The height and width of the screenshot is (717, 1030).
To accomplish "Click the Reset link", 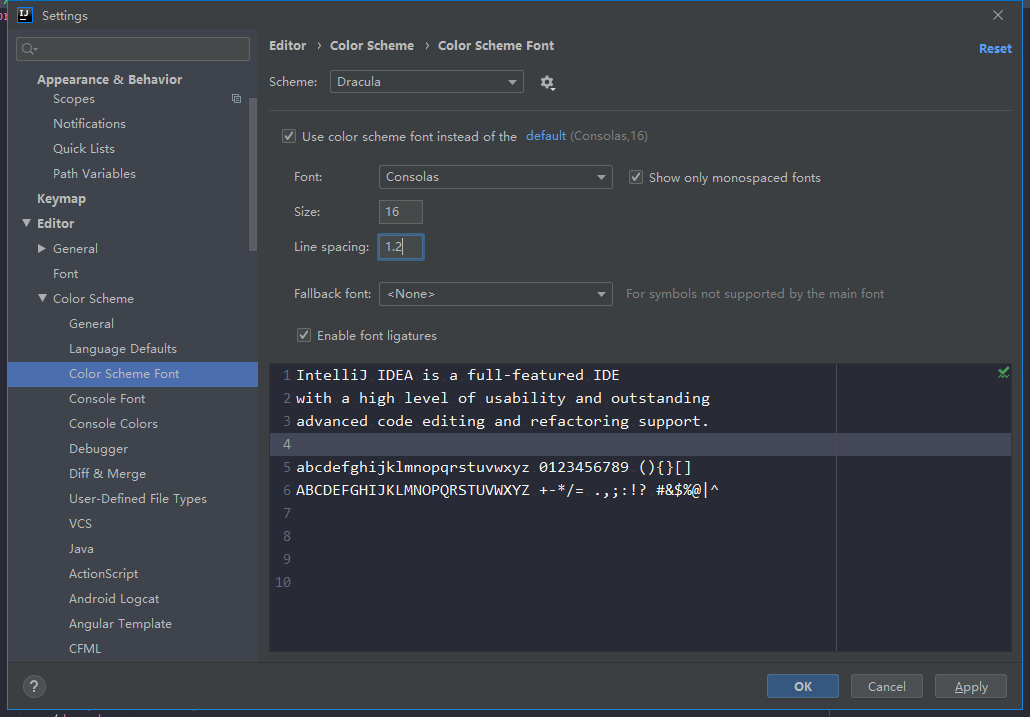I will (995, 49).
